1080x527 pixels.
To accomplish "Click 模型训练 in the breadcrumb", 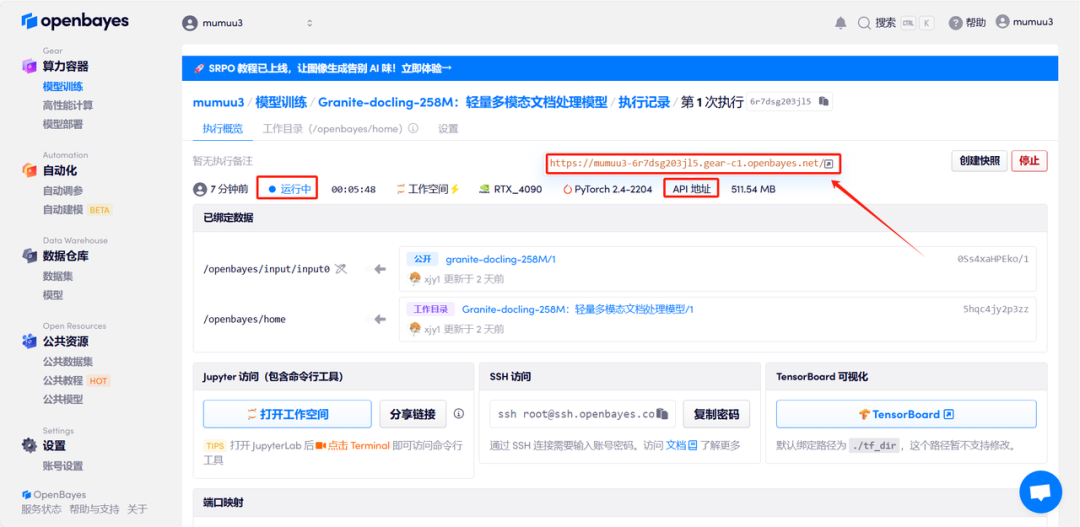I will (x=281, y=102).
